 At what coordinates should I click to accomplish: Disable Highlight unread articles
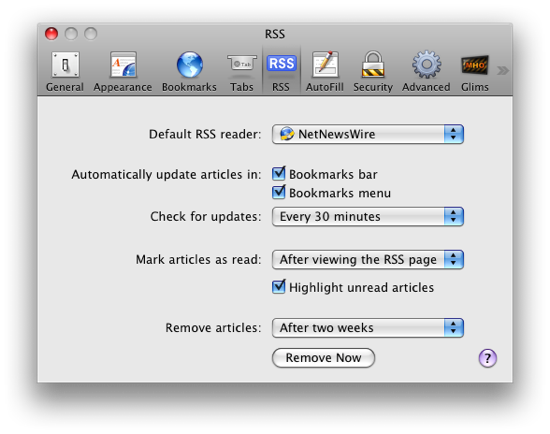279,287
